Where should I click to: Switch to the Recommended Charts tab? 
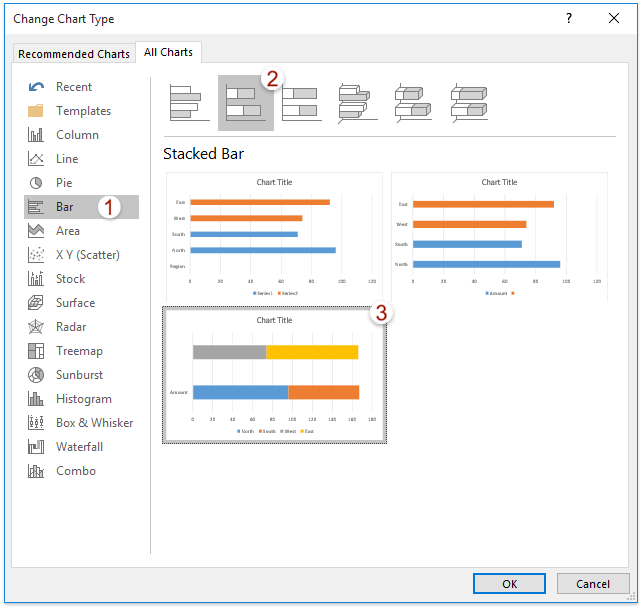tap(74, 54)
